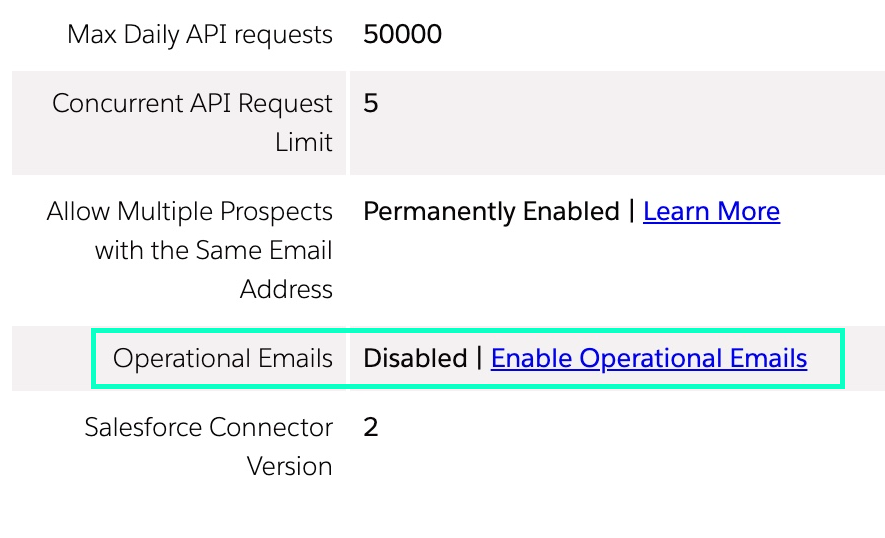Open the Enable Operational Emails link
This screenshot has width=885, height=538.
point(649,358)
